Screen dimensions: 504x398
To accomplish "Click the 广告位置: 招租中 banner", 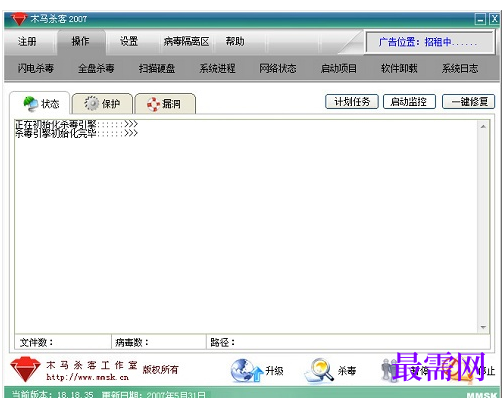I will tap(429, 42).
